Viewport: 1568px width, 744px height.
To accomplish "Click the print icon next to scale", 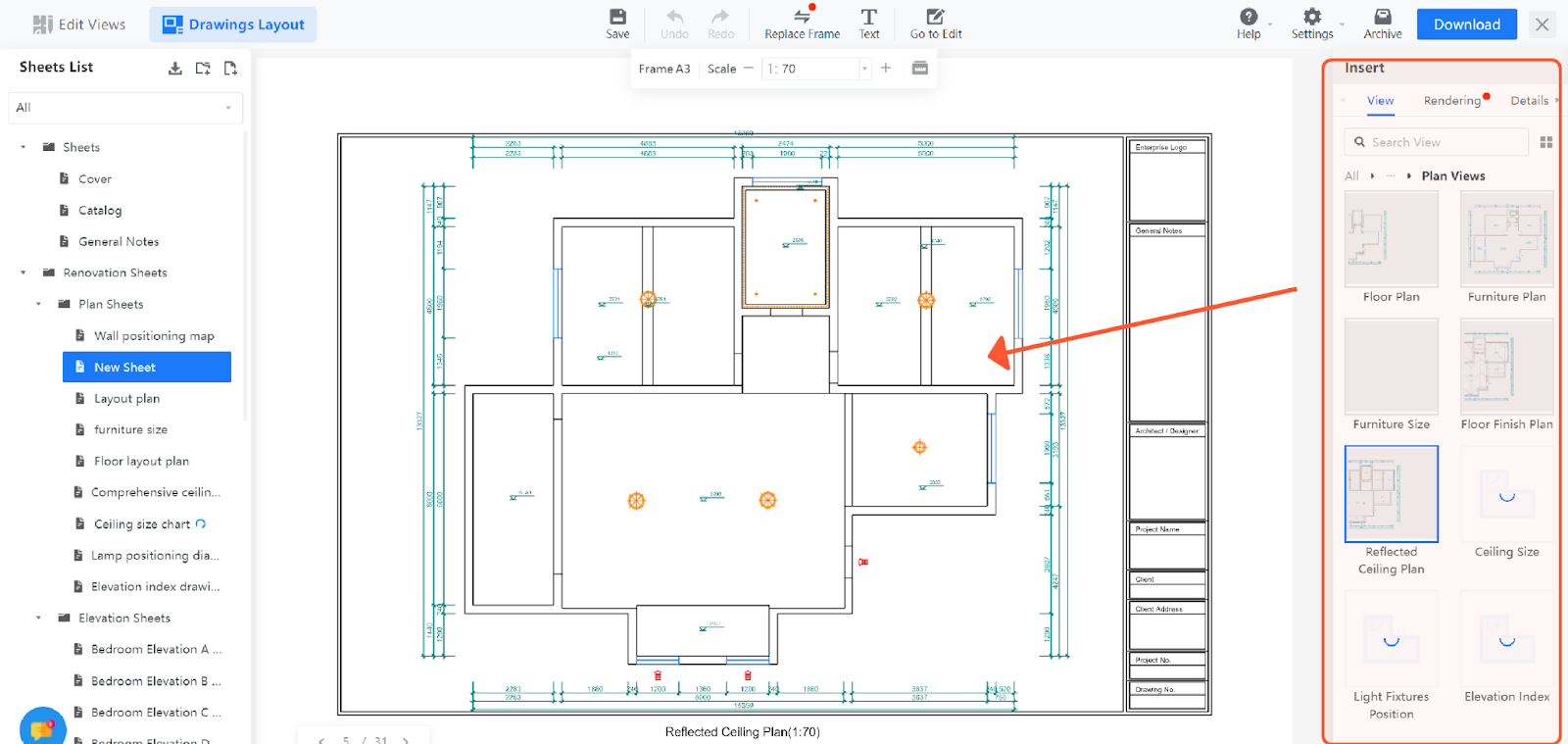I will tap(919, 69).
